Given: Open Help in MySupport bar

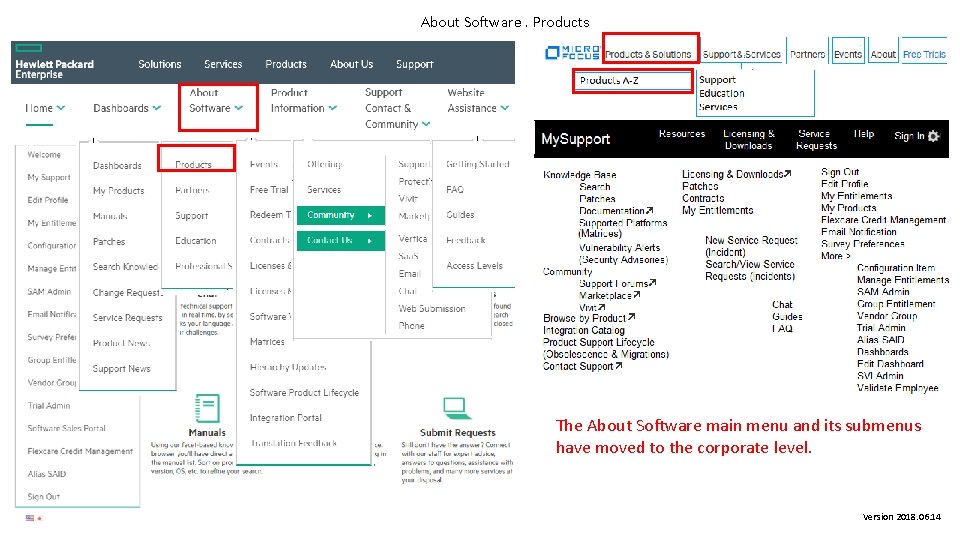Looking at the screenshot, I should coord(863,133).
